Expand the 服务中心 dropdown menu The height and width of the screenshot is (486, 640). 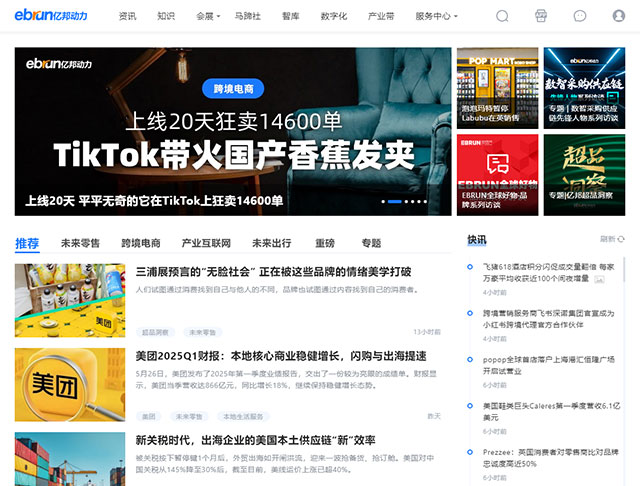437,16
